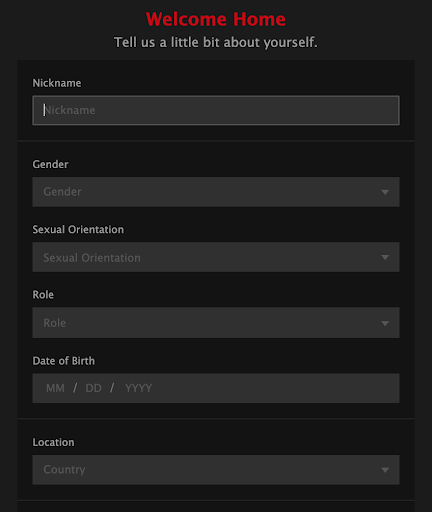Click the Gender dropdown arrow icon
Viewport: 432px width, 512px height.
(385, 192)
